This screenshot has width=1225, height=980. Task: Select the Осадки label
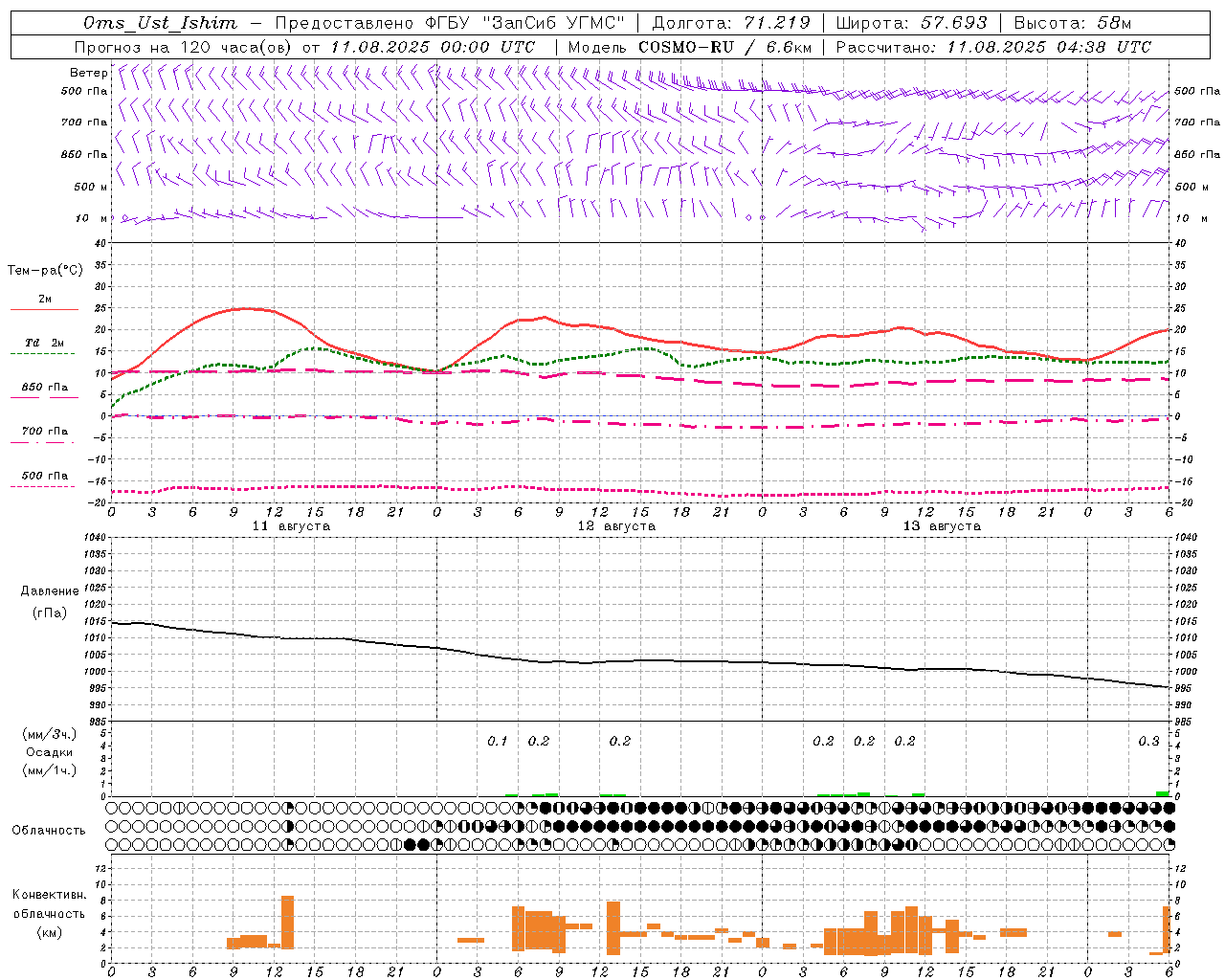(49, 752)
